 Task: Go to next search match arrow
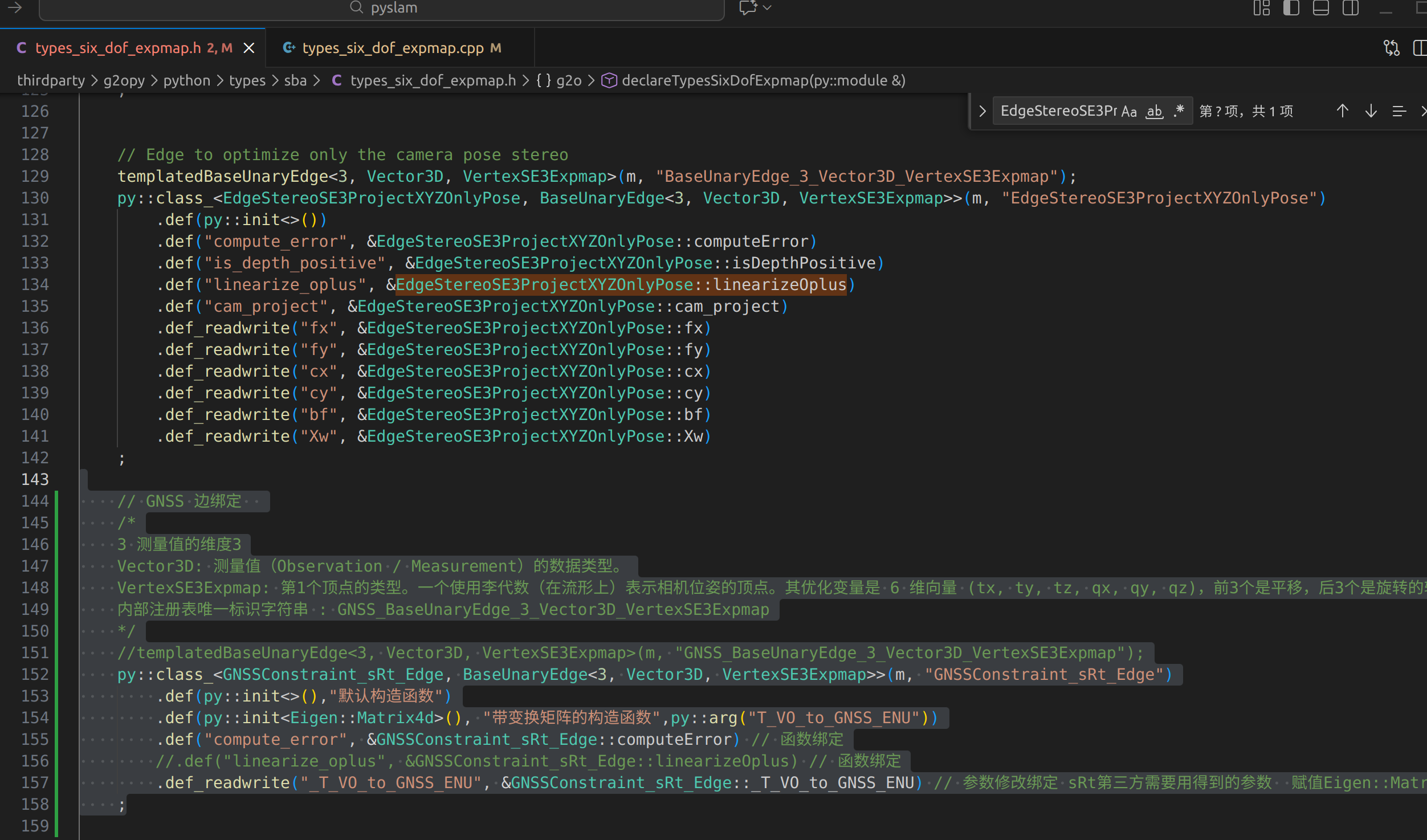pos(1371,111)
